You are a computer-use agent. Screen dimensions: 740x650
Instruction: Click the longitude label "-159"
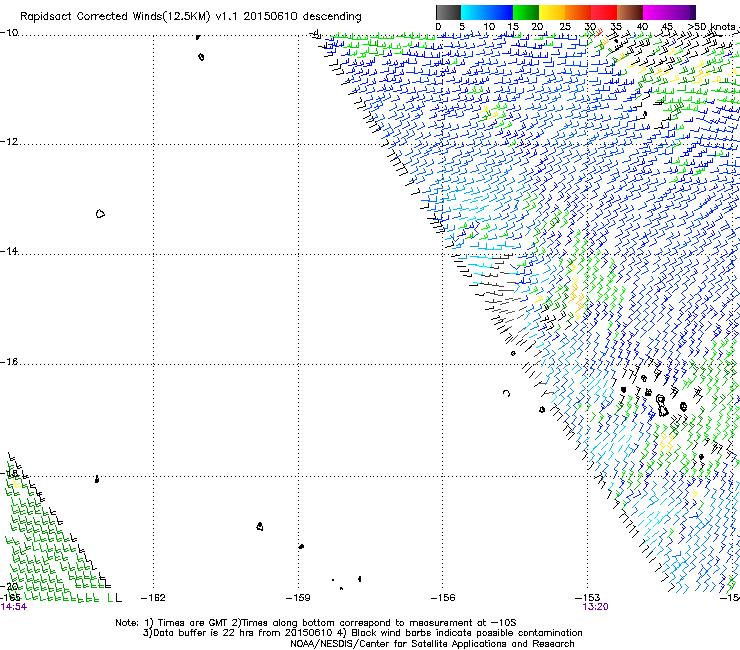click(298, 598)
